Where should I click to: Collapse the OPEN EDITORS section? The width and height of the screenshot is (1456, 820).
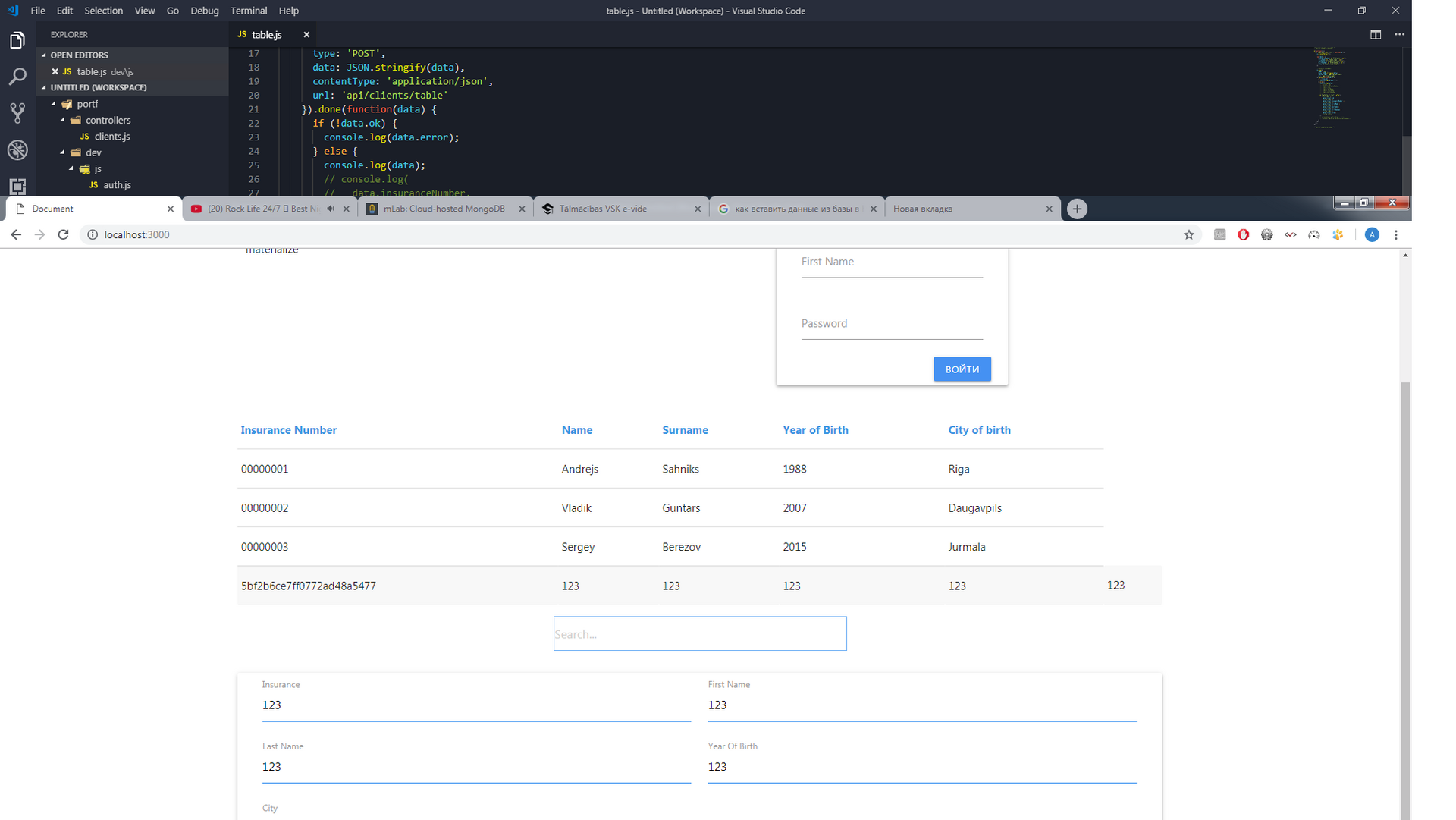[44, 55]
